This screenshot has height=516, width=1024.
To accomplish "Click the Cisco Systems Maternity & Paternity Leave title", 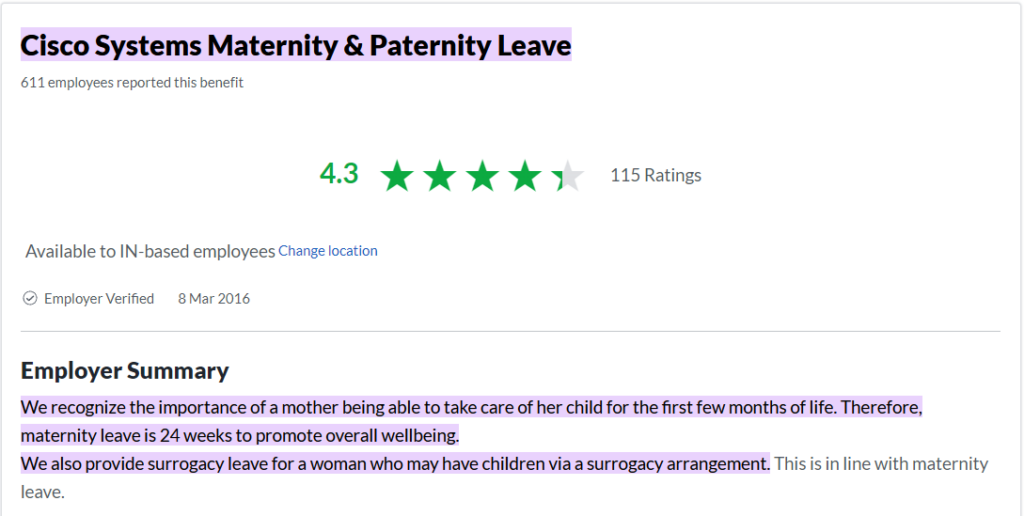I will point(296,45).
